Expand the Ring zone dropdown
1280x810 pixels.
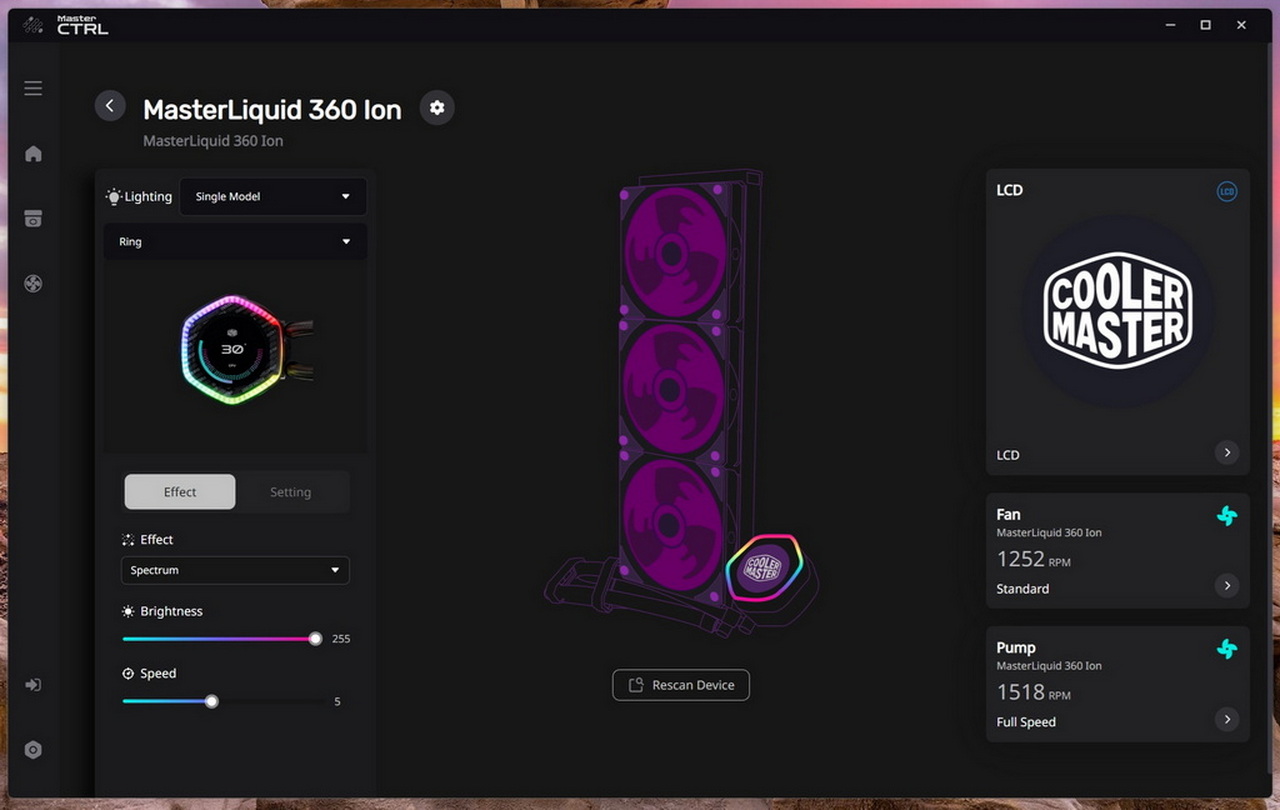235,242
